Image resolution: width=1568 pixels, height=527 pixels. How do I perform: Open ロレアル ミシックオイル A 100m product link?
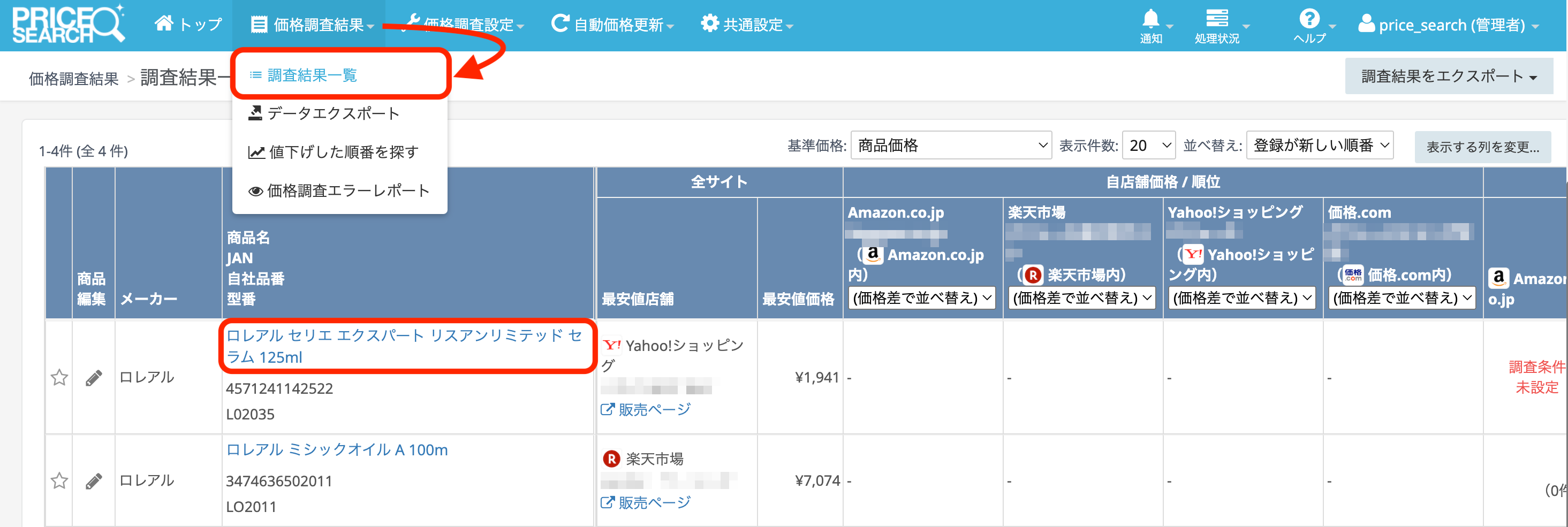click(337, 450)
